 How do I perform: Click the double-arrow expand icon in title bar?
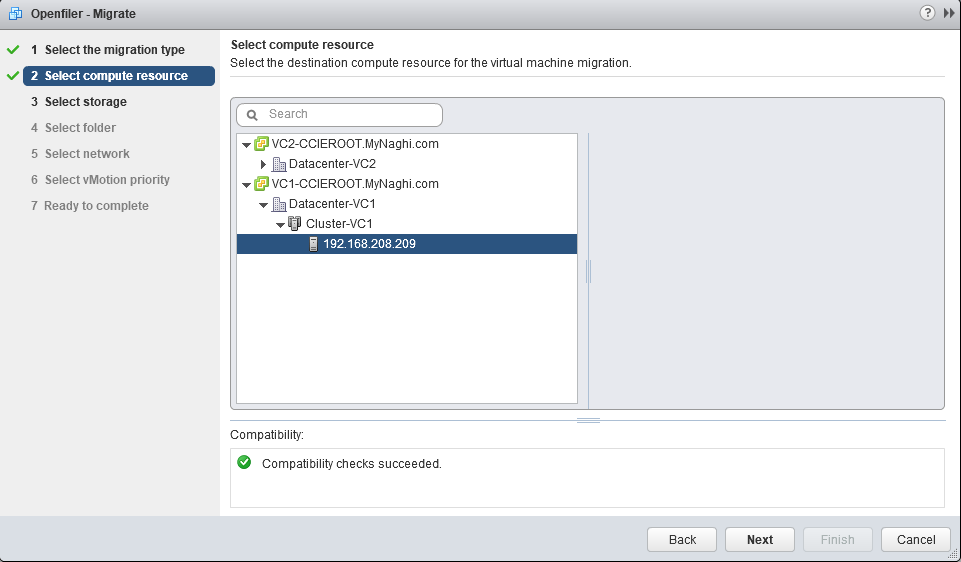point(949,13)
